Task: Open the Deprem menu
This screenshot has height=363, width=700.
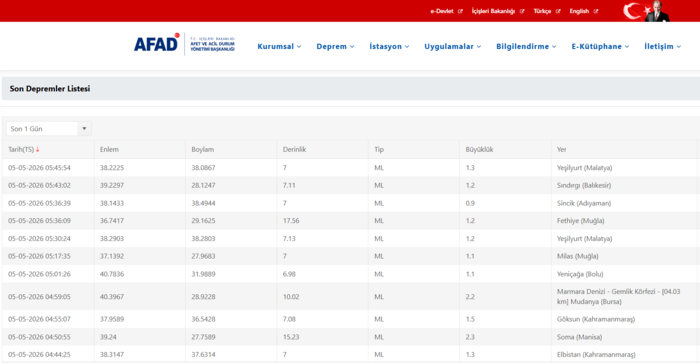Action: [335, 46]
